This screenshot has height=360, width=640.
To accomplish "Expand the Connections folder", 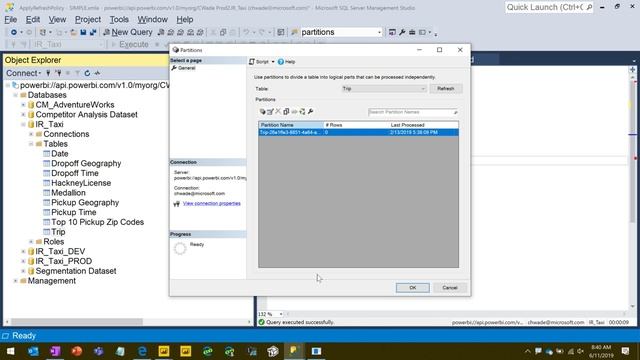I will pos(31,134).
